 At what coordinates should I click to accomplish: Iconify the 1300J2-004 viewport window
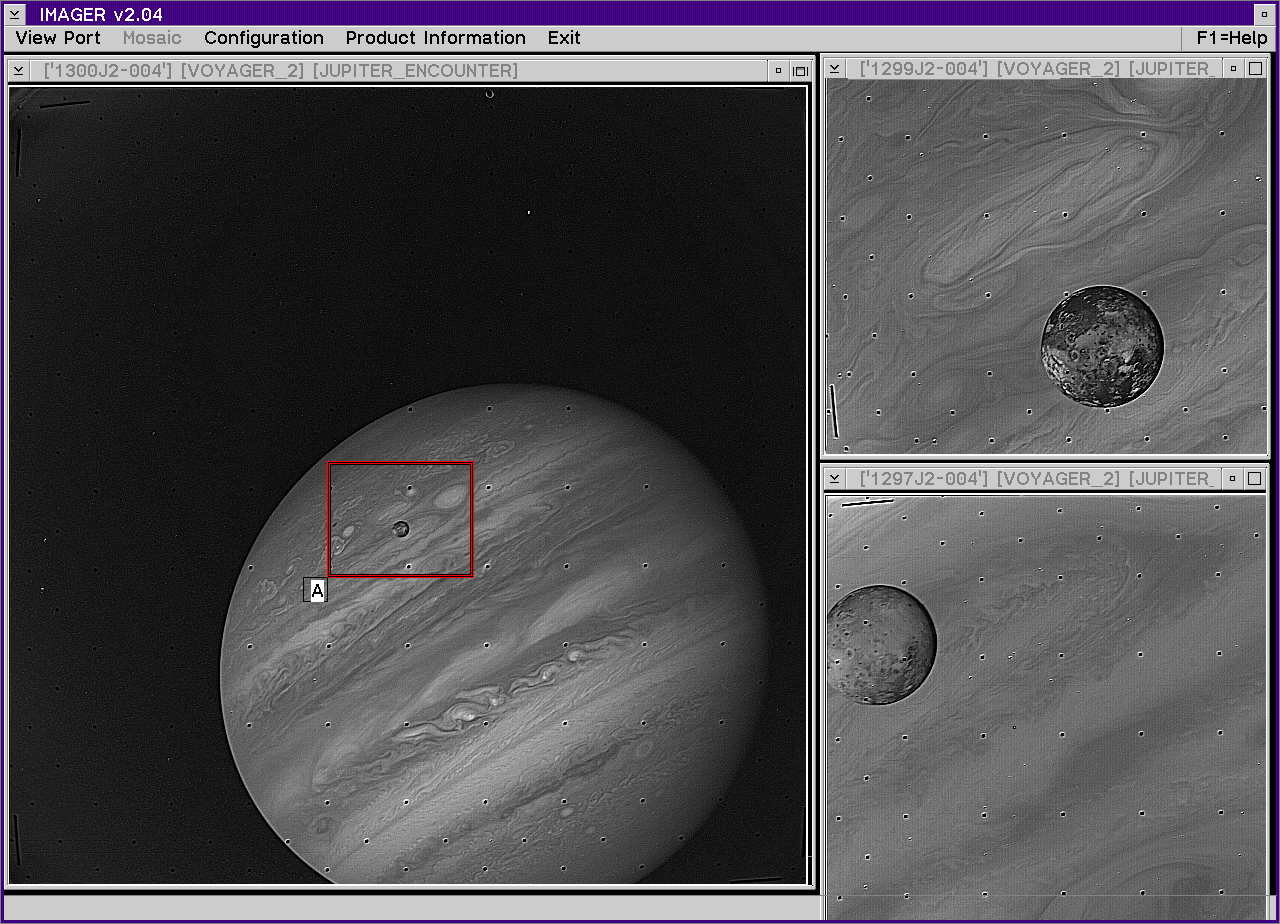tap(778, 71)
